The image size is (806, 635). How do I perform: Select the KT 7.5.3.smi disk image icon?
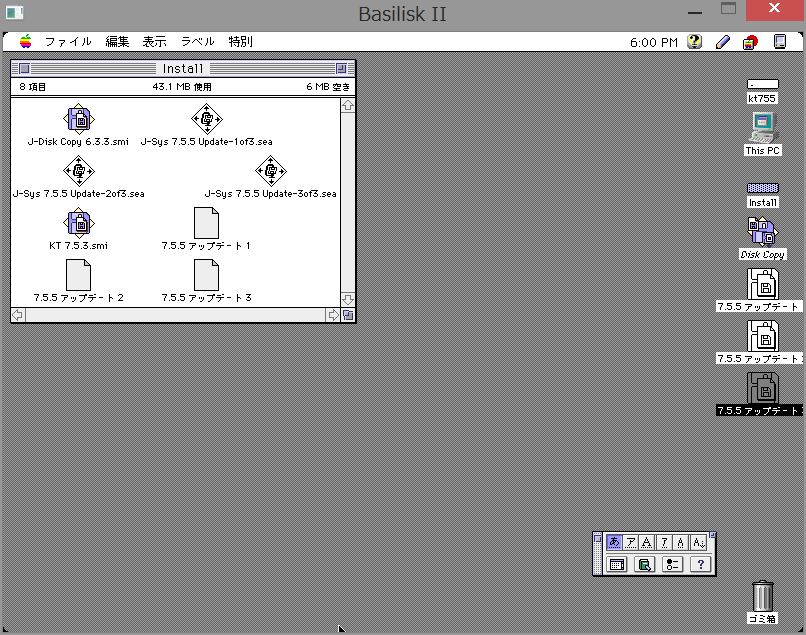(78, 223)
